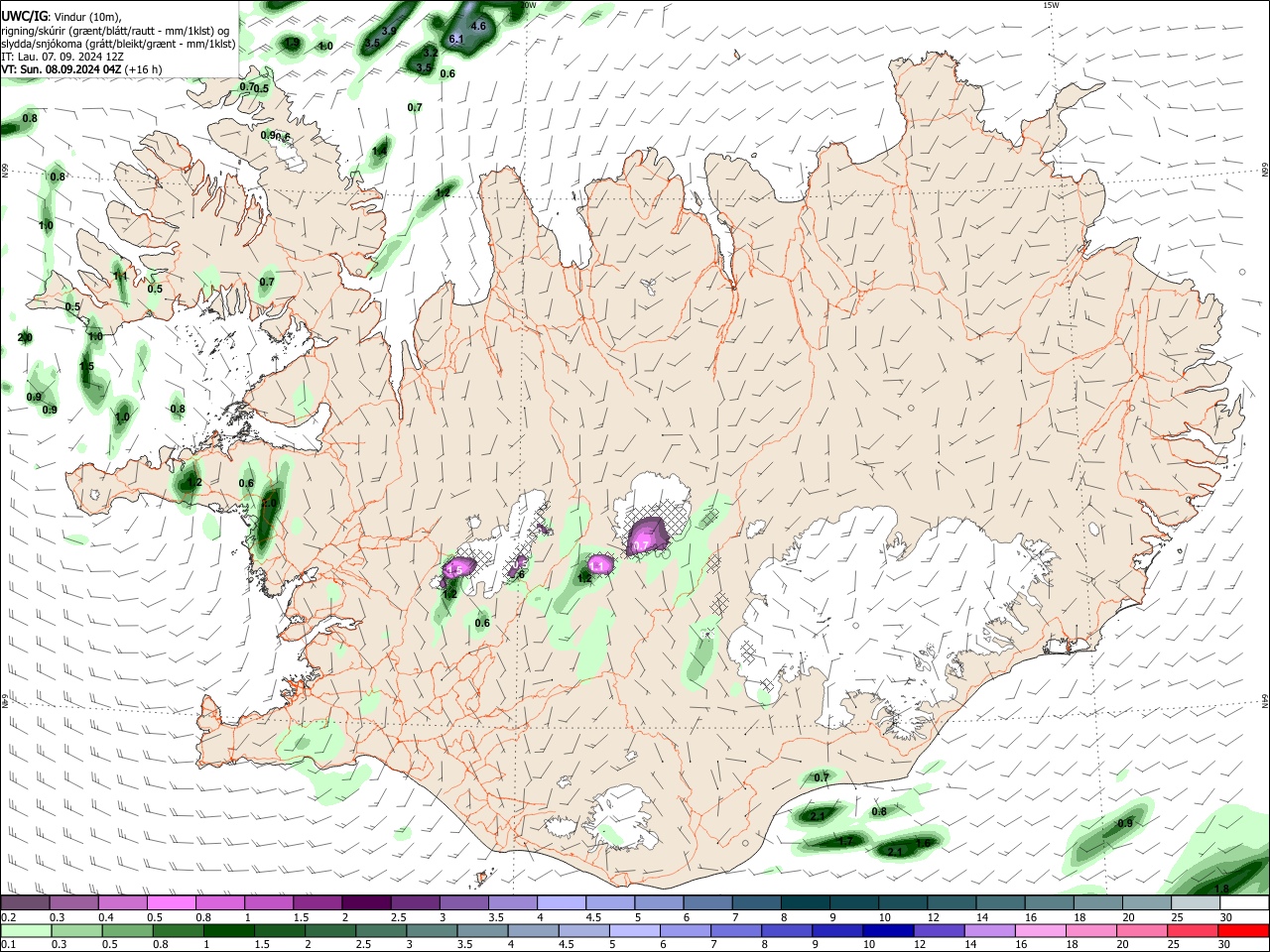The height and width of the screenshot is (952, 1270).
Task: Click the 3.2 precipitation value label
Action: click(x=431, y=53)
